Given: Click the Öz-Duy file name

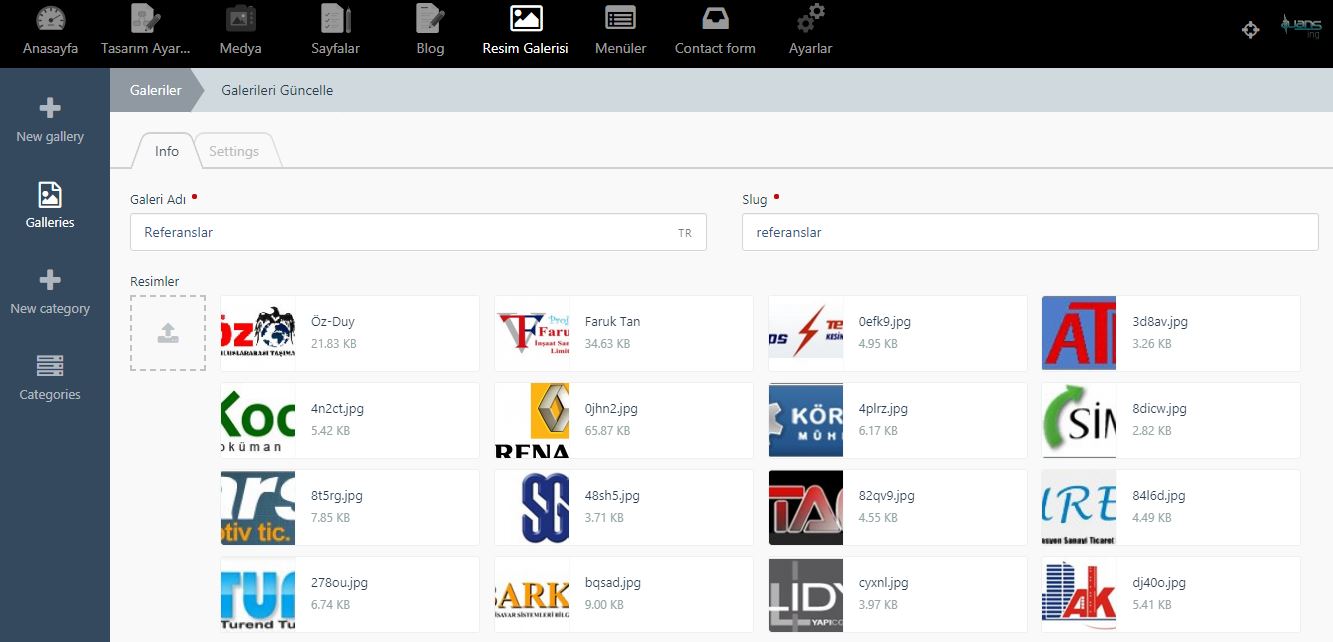Looking at the screenshot, I should [x=333, y=322].
